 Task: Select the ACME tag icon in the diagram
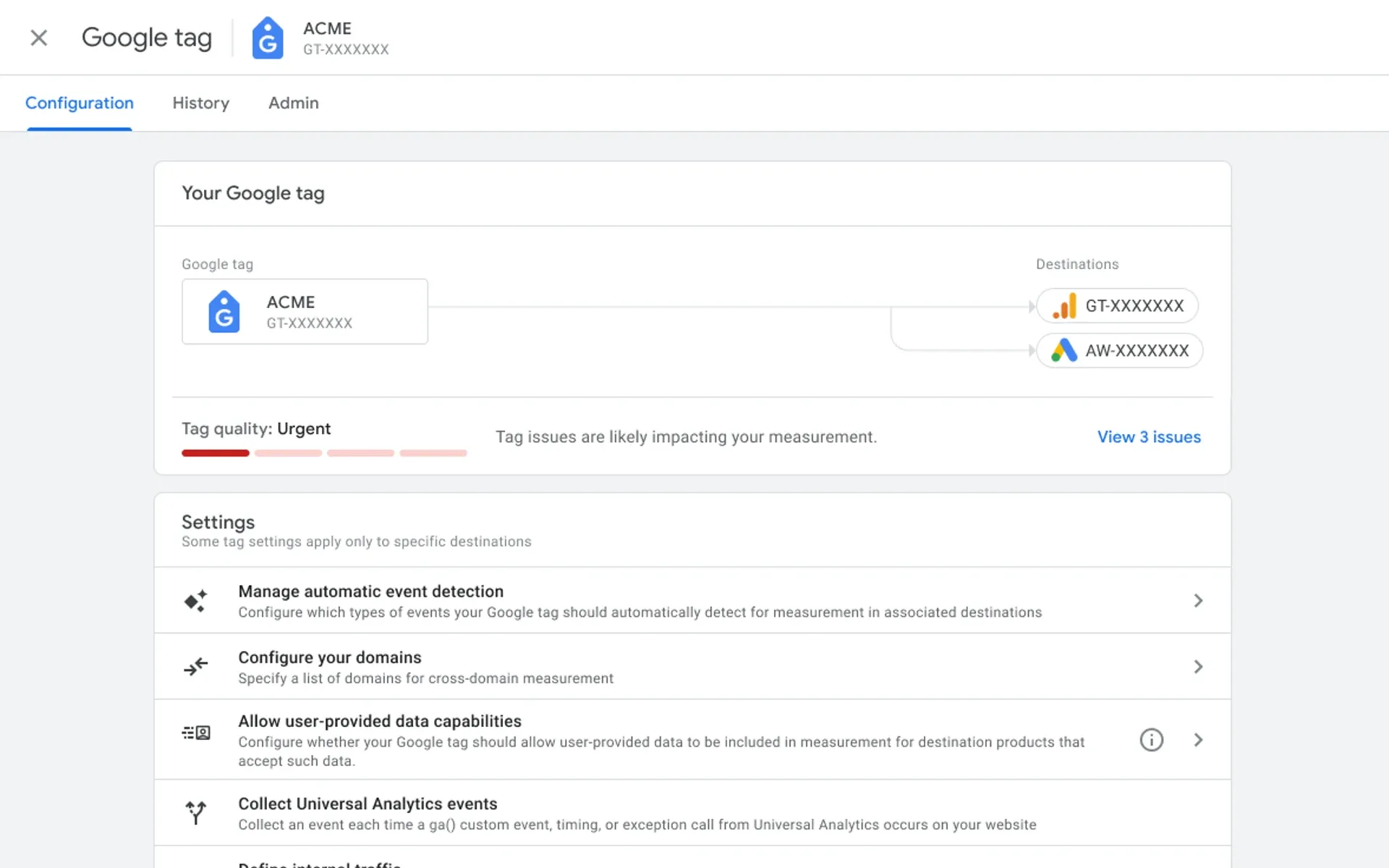pos(224,312)
